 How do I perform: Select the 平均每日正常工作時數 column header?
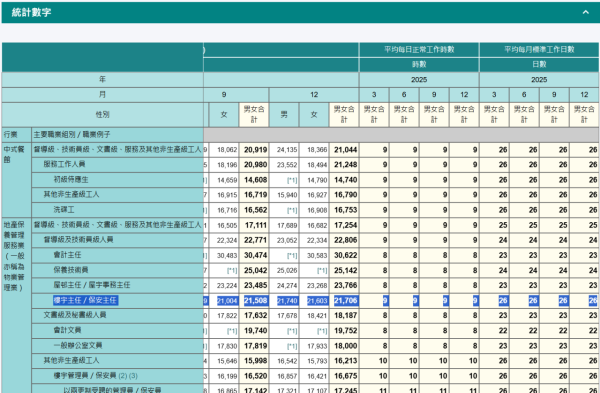pyautogui.click(x=419, y=49)
